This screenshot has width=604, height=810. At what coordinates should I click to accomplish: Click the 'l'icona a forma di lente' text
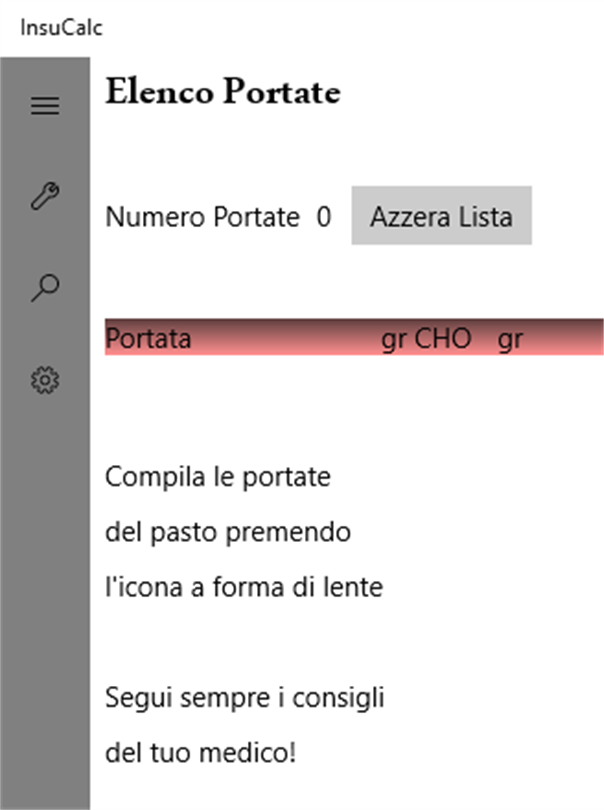pyautogui.click(x=244, y=587)
